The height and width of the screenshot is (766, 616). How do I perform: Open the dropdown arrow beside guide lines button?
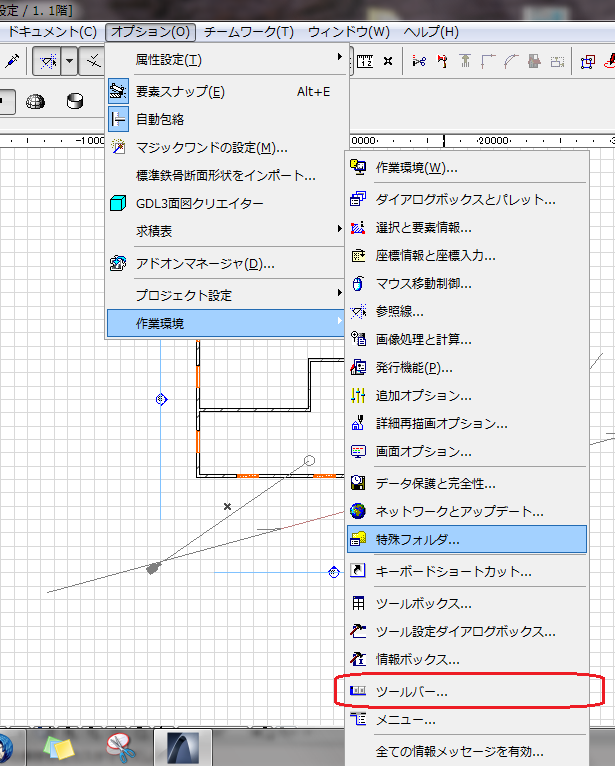pos(69,61)
